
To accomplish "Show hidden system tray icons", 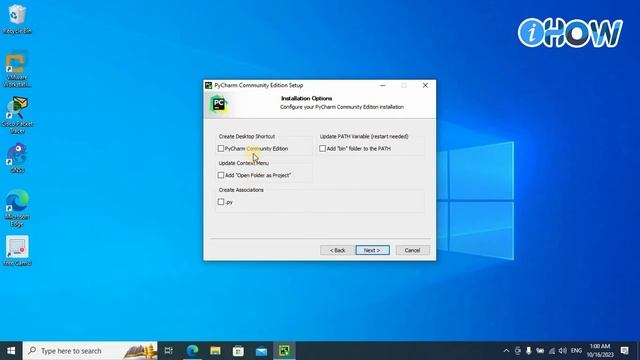I will (x=507, y=351).
